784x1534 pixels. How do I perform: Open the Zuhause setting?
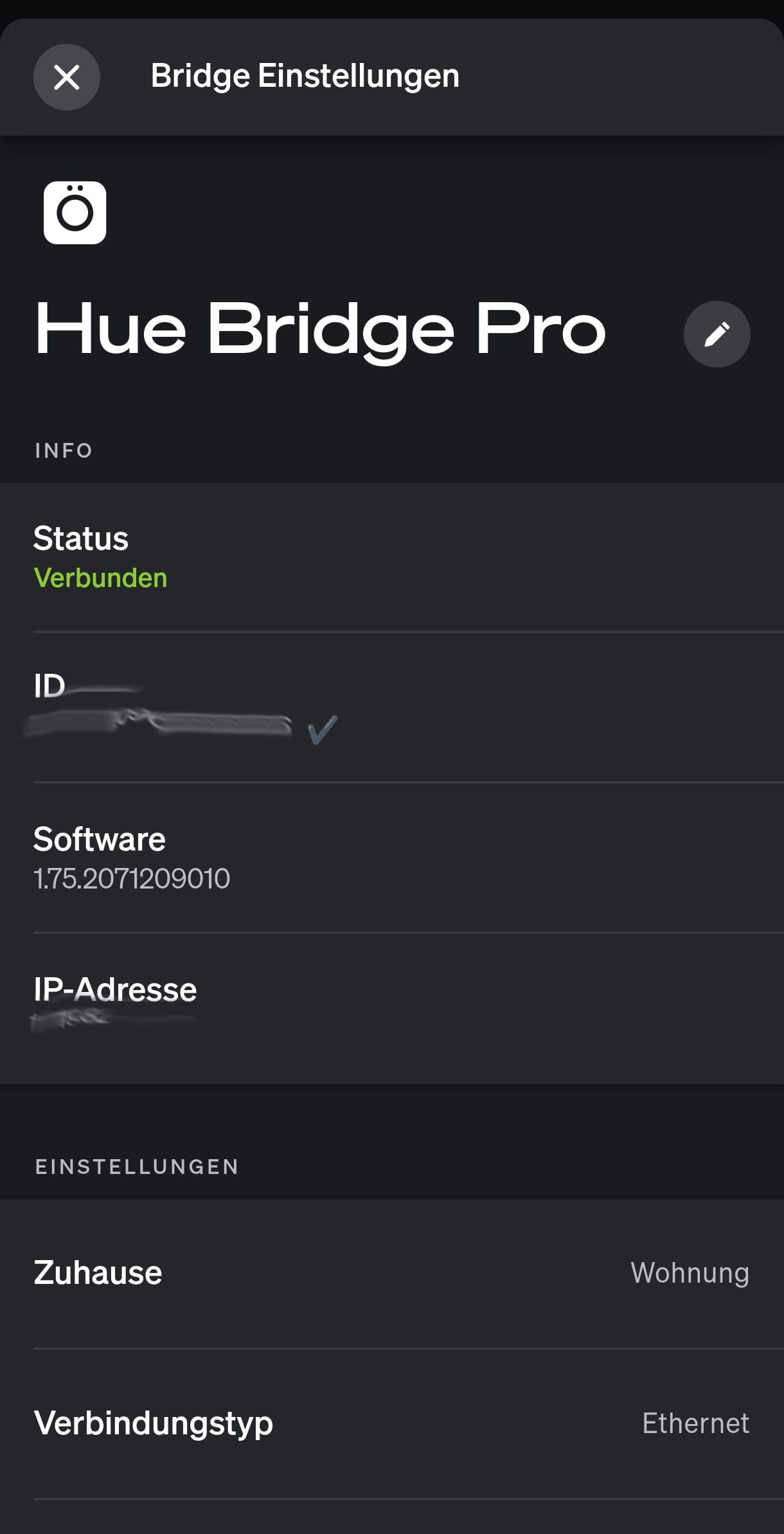98,1273
